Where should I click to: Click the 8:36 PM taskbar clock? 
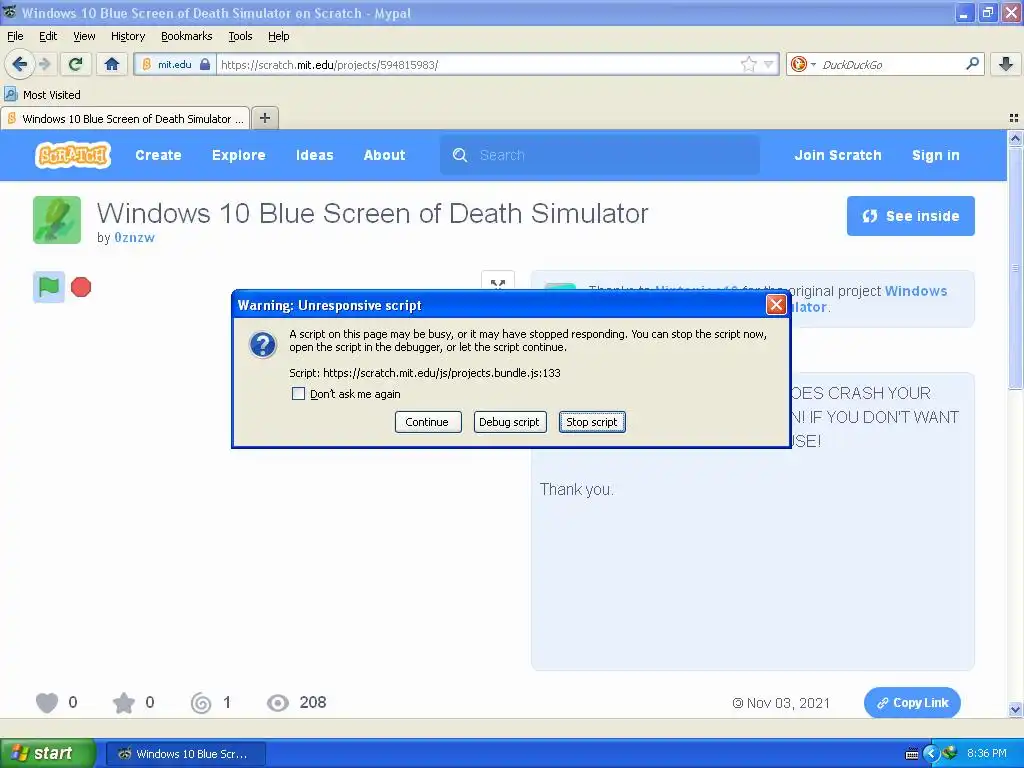[986, 754]
